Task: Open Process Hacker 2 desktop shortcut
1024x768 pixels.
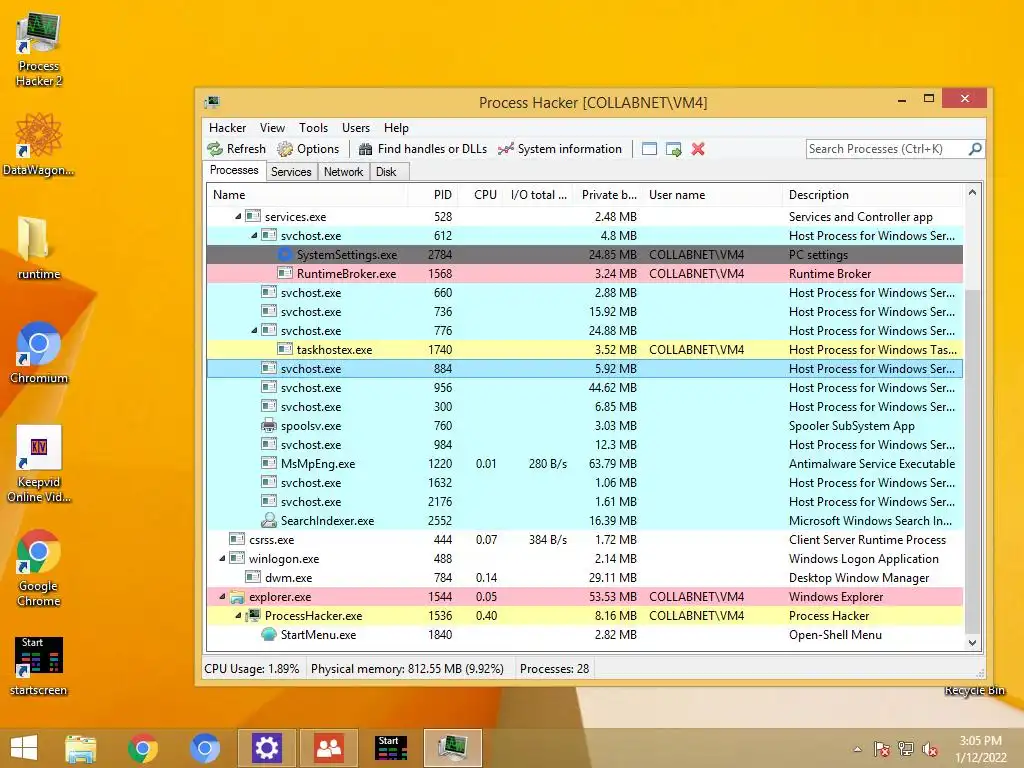Action: [x=39, y=50]
